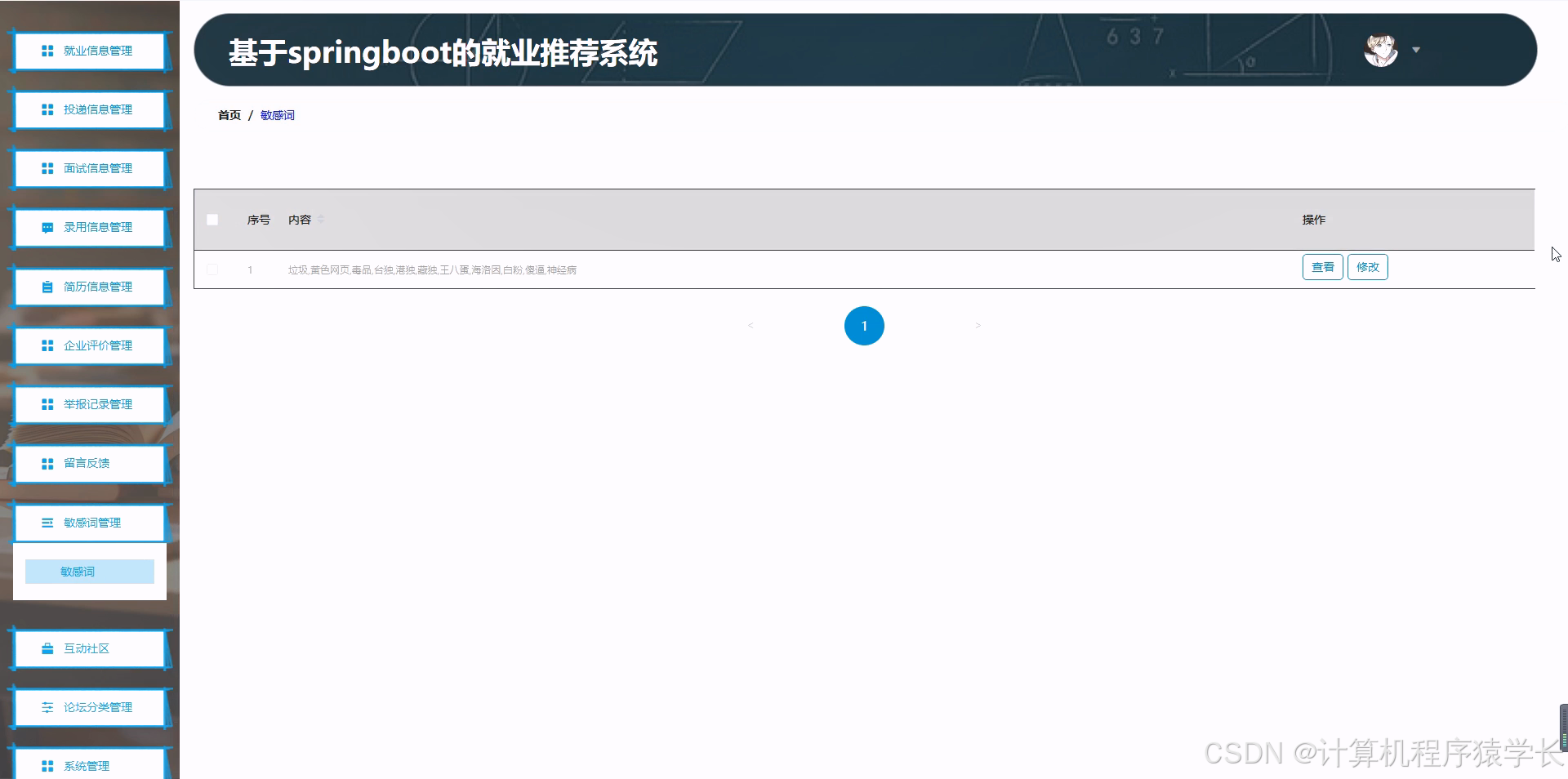1568x779 pixels.
Task: Check the select-all checkbox in table header
Action: 212,220
